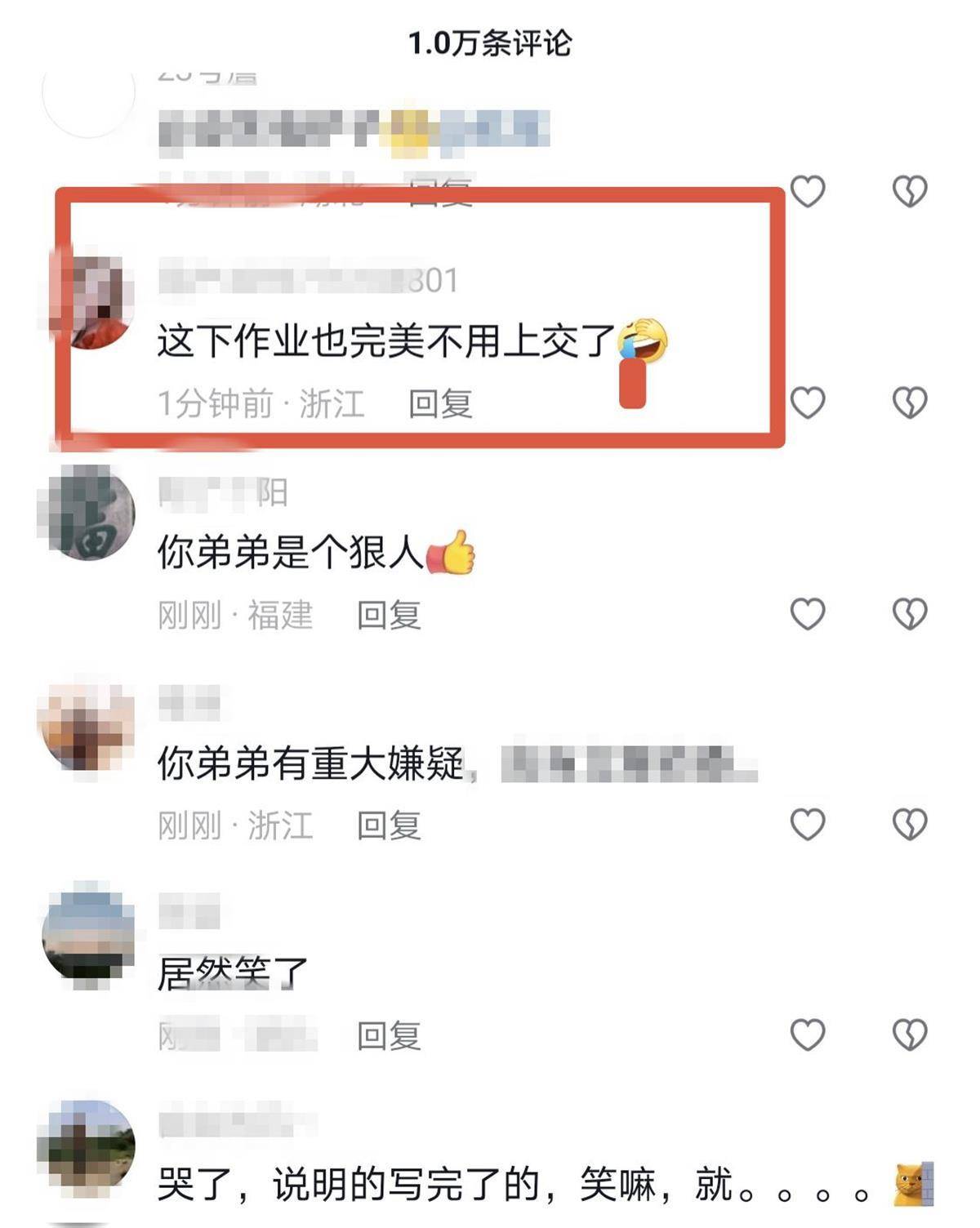
Task: Dislike the 居然笑了 comment
Action: 909,1035
